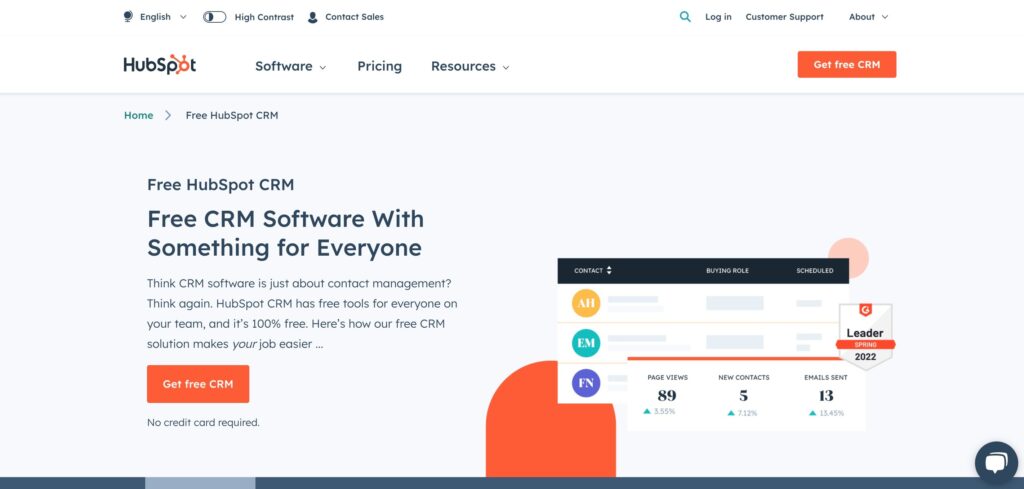1024x489 pixels.
Task: Click the New Contacts value 5
Action: click(743, 396)
